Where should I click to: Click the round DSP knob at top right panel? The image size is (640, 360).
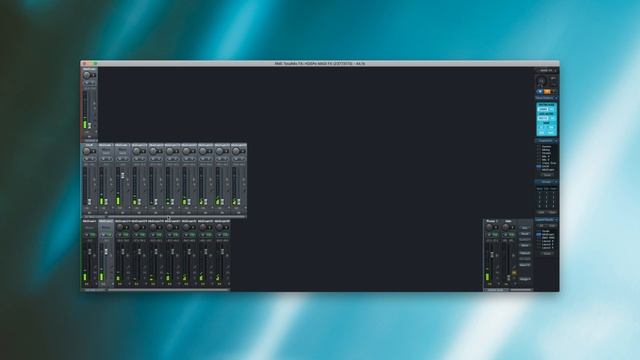(541, 81)
